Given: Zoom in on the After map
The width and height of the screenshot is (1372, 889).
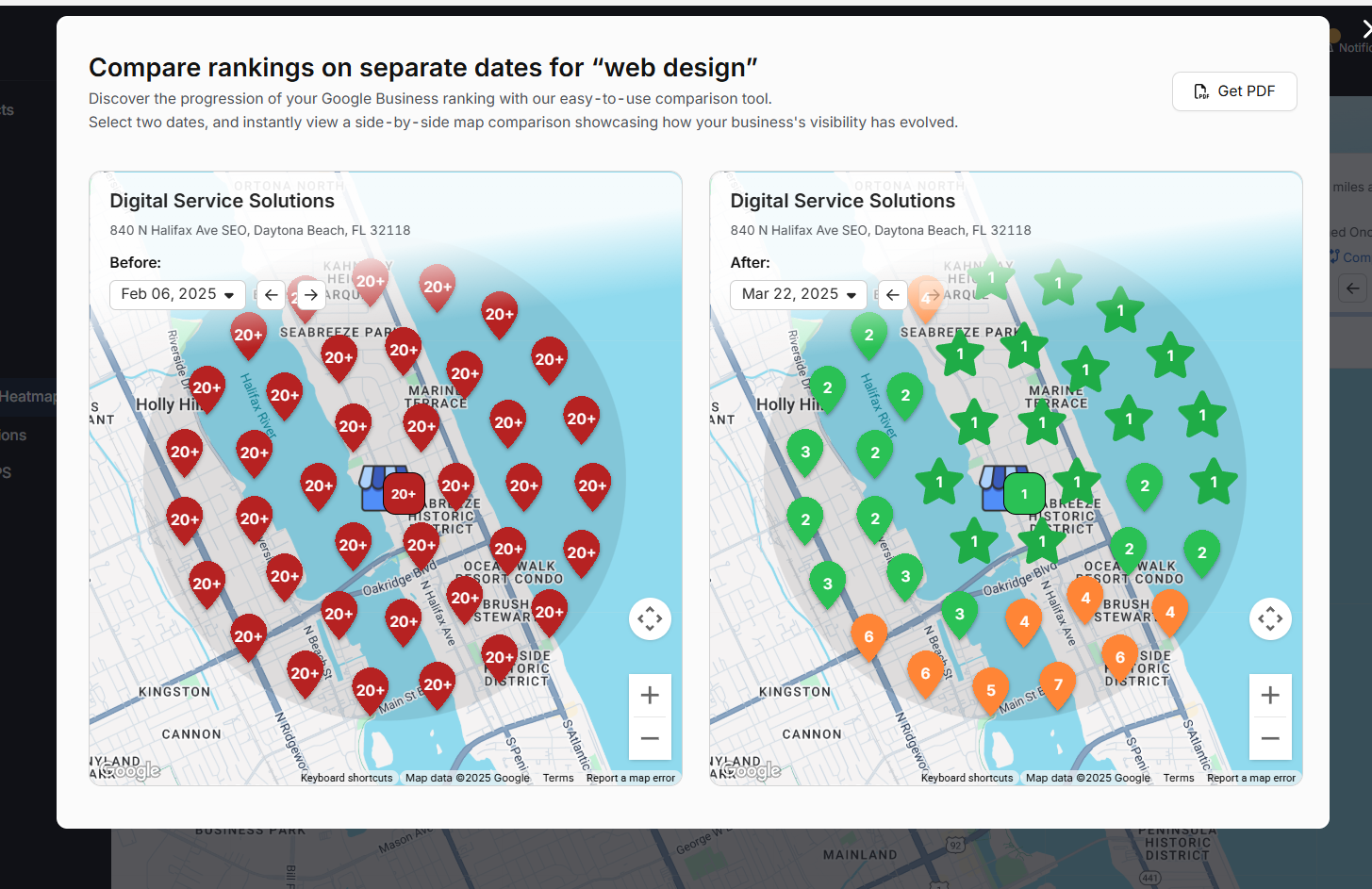Looking at the screenshot, I should (x=1270, y=696).
